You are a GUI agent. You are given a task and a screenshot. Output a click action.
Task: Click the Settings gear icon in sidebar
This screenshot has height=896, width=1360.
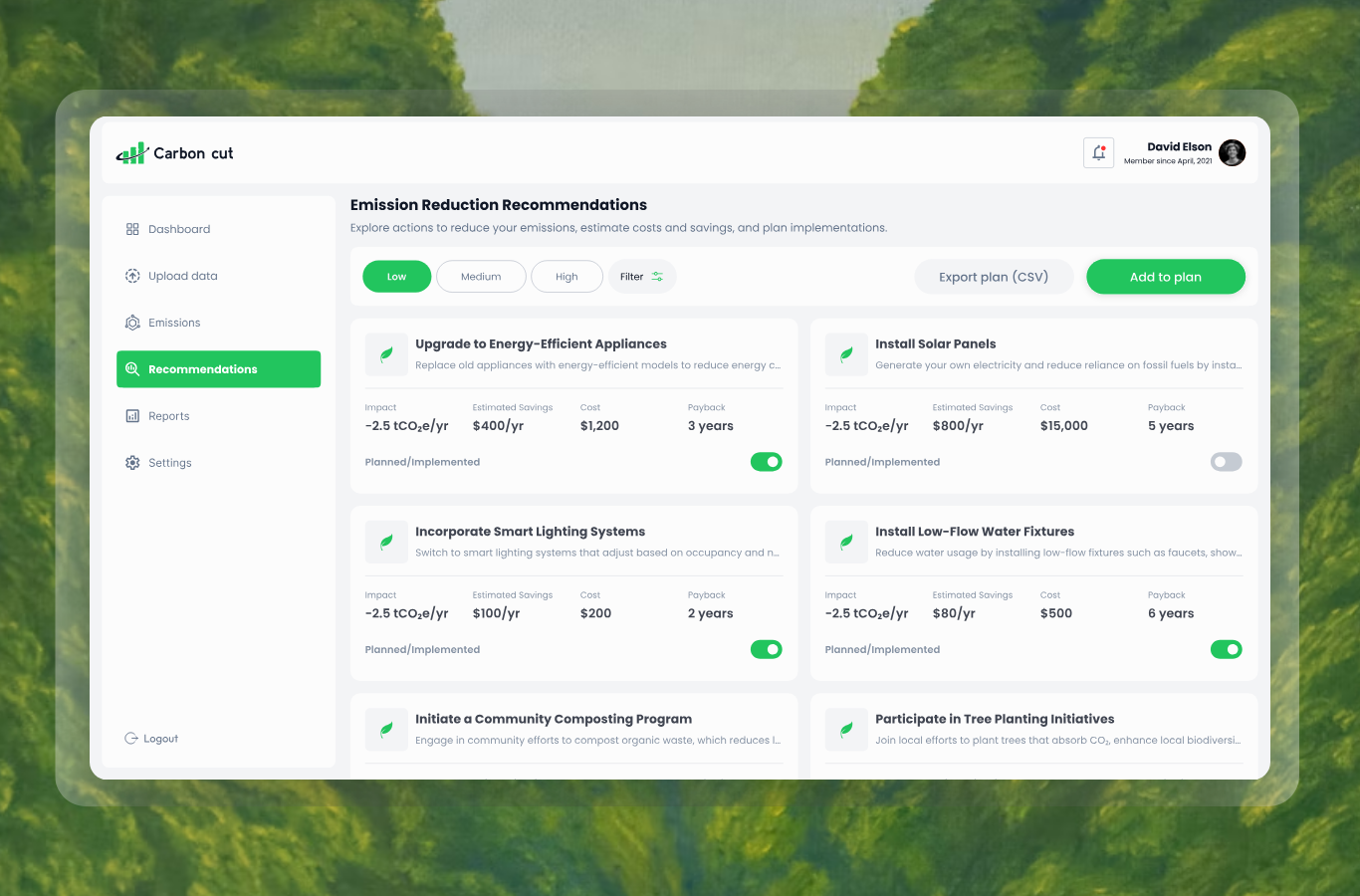pyautogui.click(x=132, y=463)
